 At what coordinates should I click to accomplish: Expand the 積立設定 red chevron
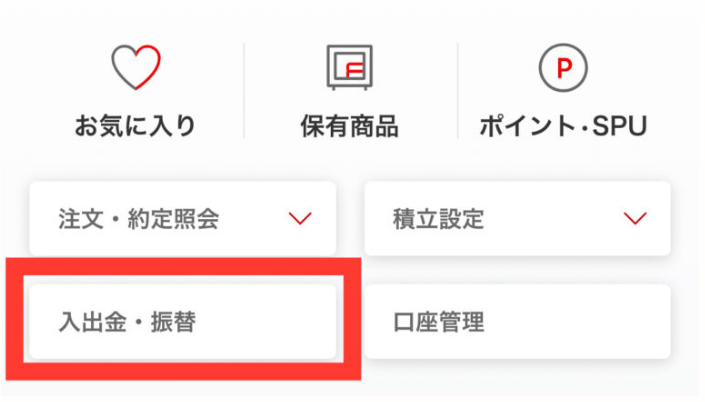click(635, 219)
